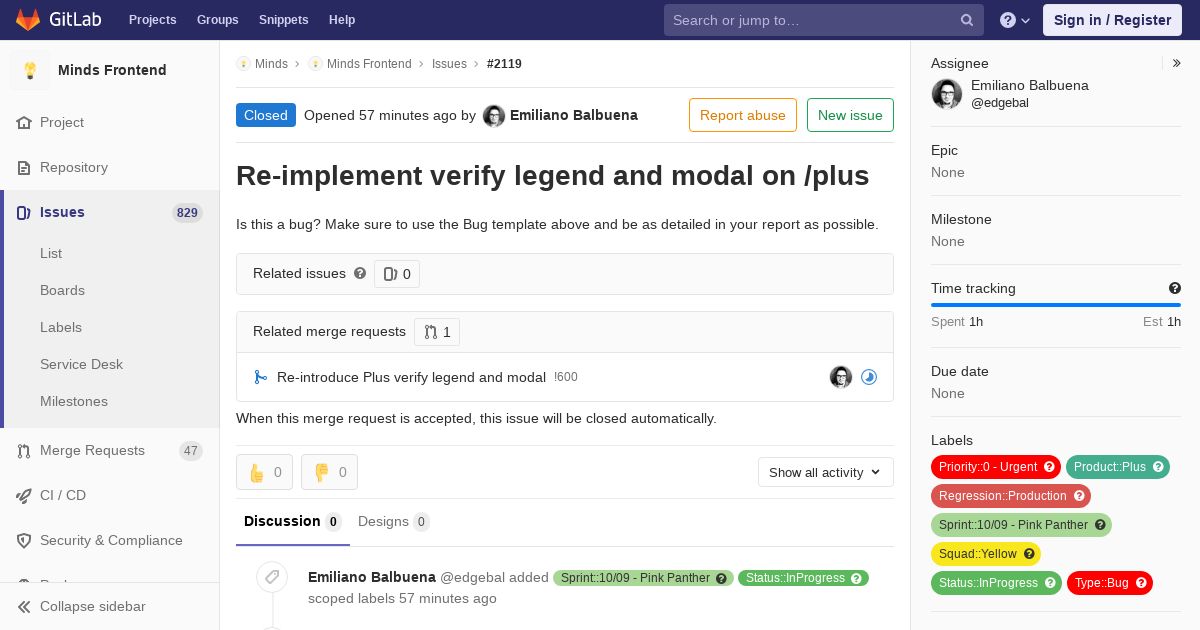Click the Report abuse button
This screenshot has height=630, width=1200.
tap(743, 115)
